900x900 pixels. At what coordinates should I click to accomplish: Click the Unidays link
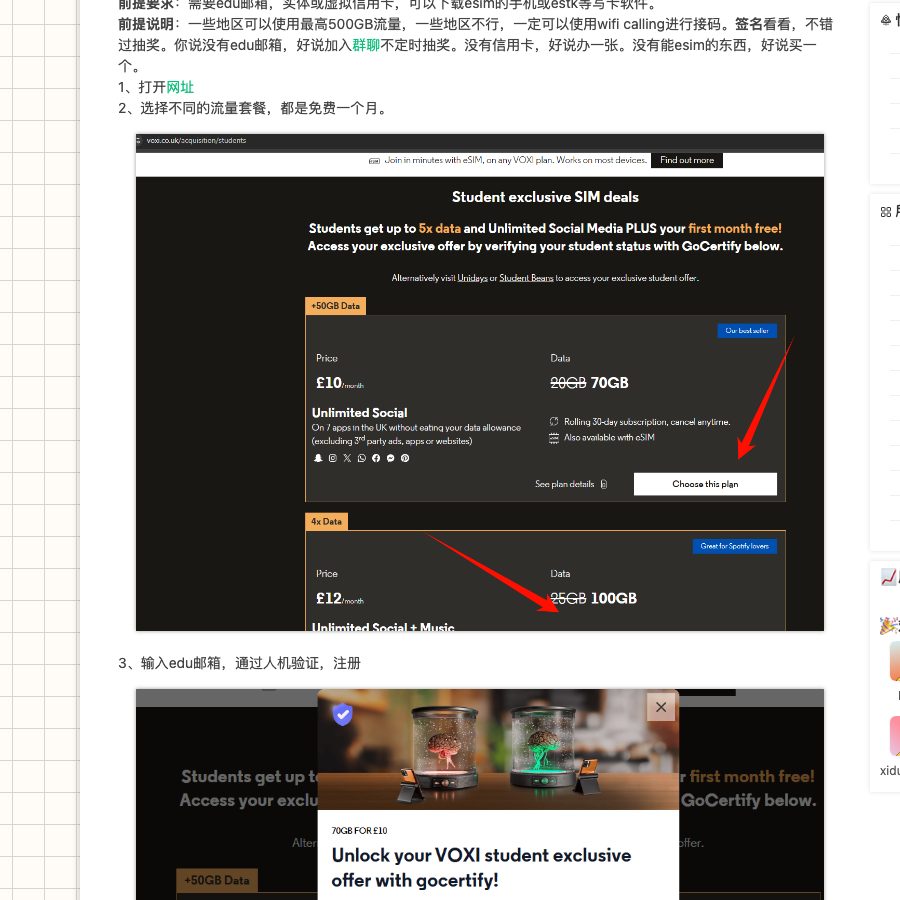click(472, 278)
